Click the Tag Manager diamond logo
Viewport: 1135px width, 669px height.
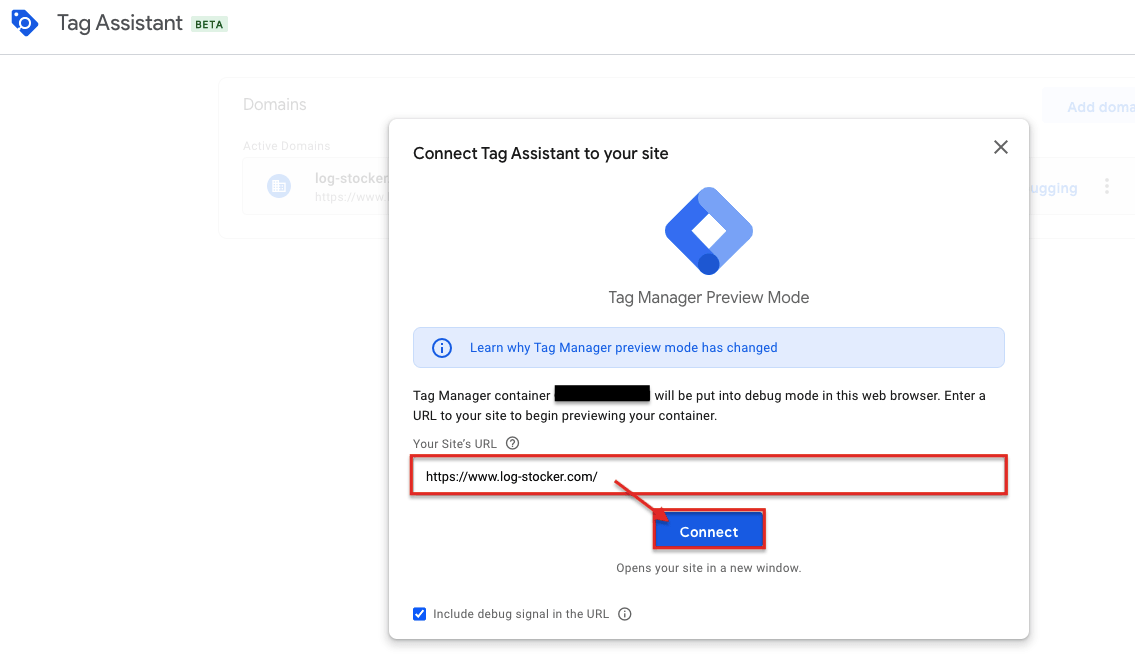709,231
